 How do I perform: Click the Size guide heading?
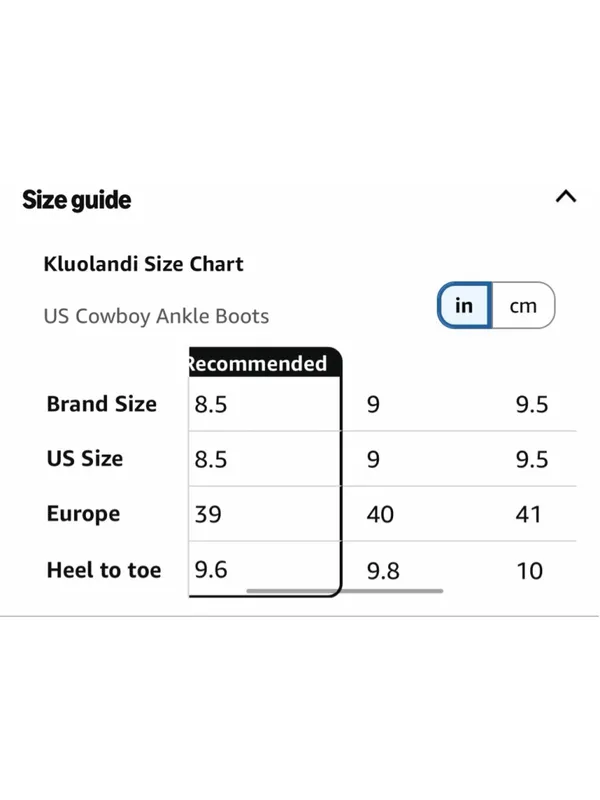pyautogui.click(x=77, y=199)
